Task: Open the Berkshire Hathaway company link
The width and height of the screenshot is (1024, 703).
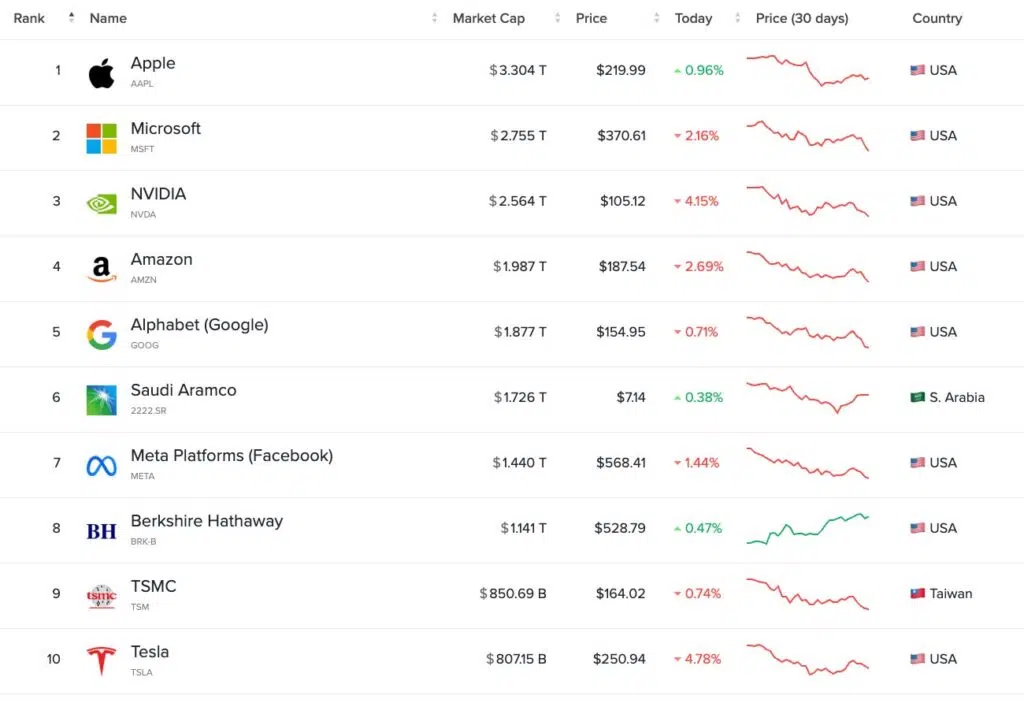Action: [x=206, y=521]
